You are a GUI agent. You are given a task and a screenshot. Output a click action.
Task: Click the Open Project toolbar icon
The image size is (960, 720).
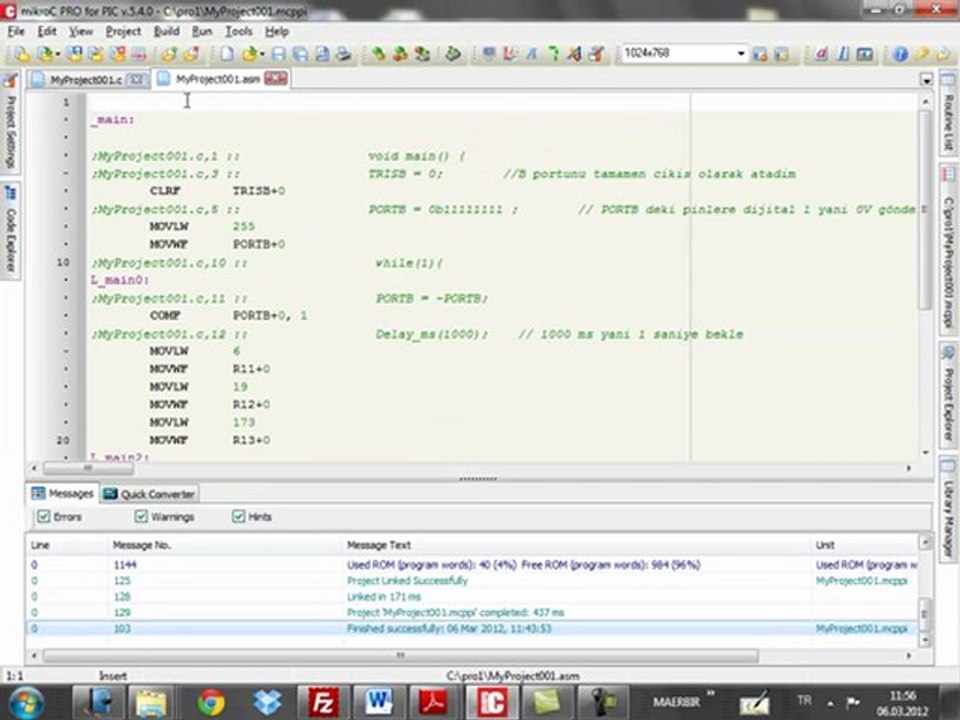(x=44, y=54)
